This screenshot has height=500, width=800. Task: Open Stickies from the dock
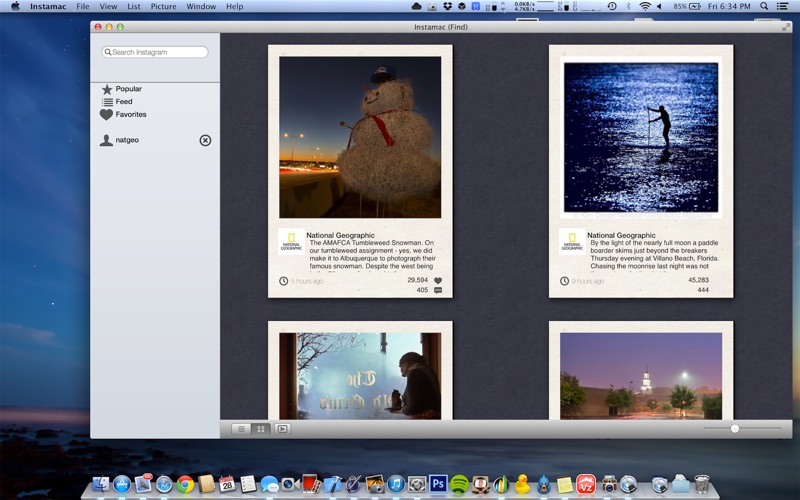pos(564,484)
